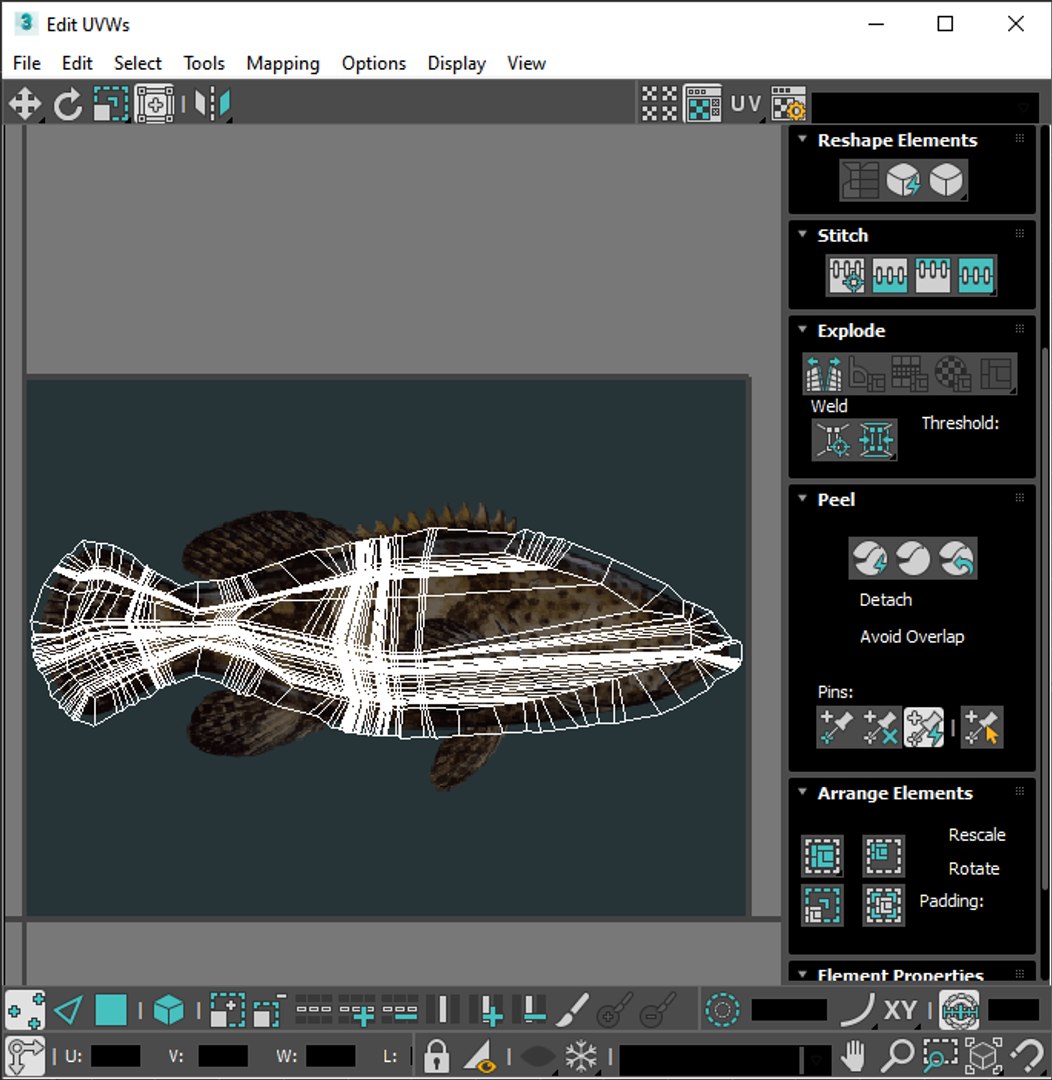1052x1080 pixels.
Task: Activate the Freeform mode tool
Action: (x=154, y=105)
